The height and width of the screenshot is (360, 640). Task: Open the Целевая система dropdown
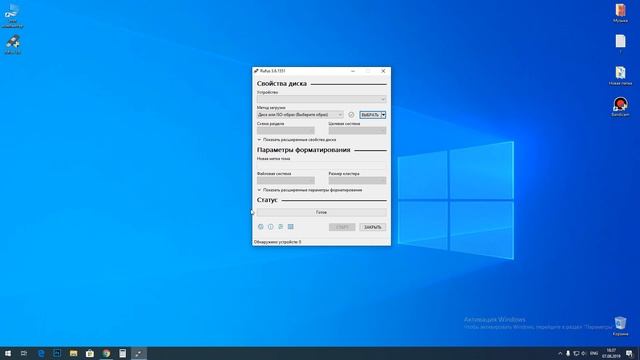coord(358,130)
